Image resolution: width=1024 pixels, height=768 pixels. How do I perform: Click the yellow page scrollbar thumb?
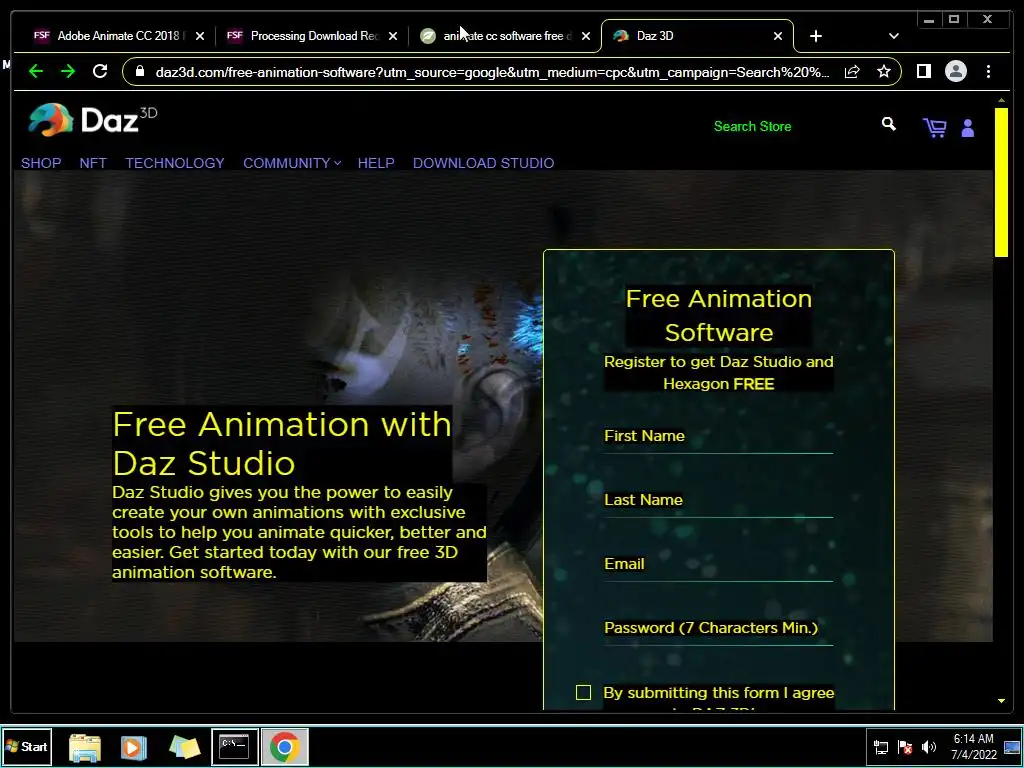click(x=1001, y=182)
